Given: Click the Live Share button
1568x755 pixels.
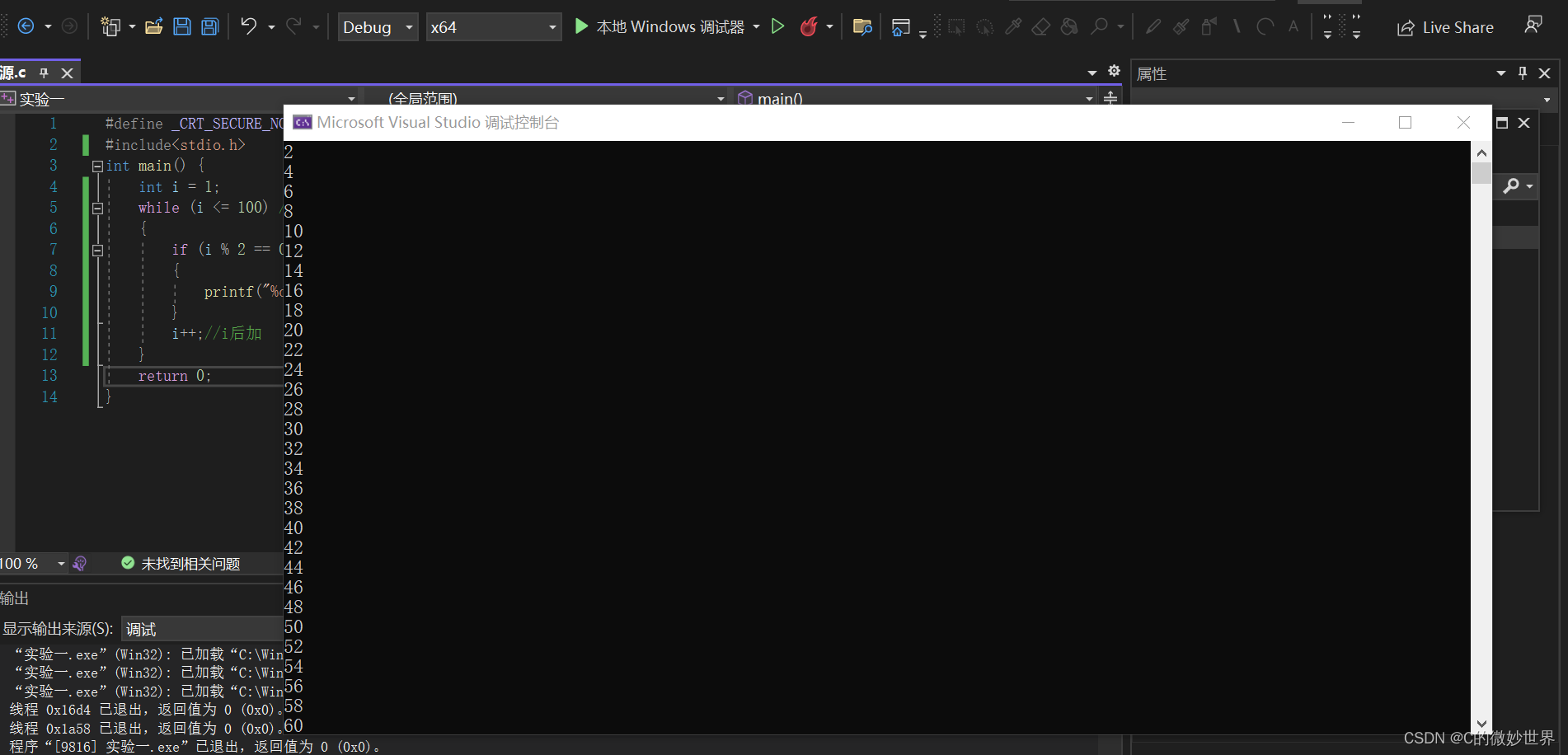Looking at the screenshot, I should (x=1445, y=27).
